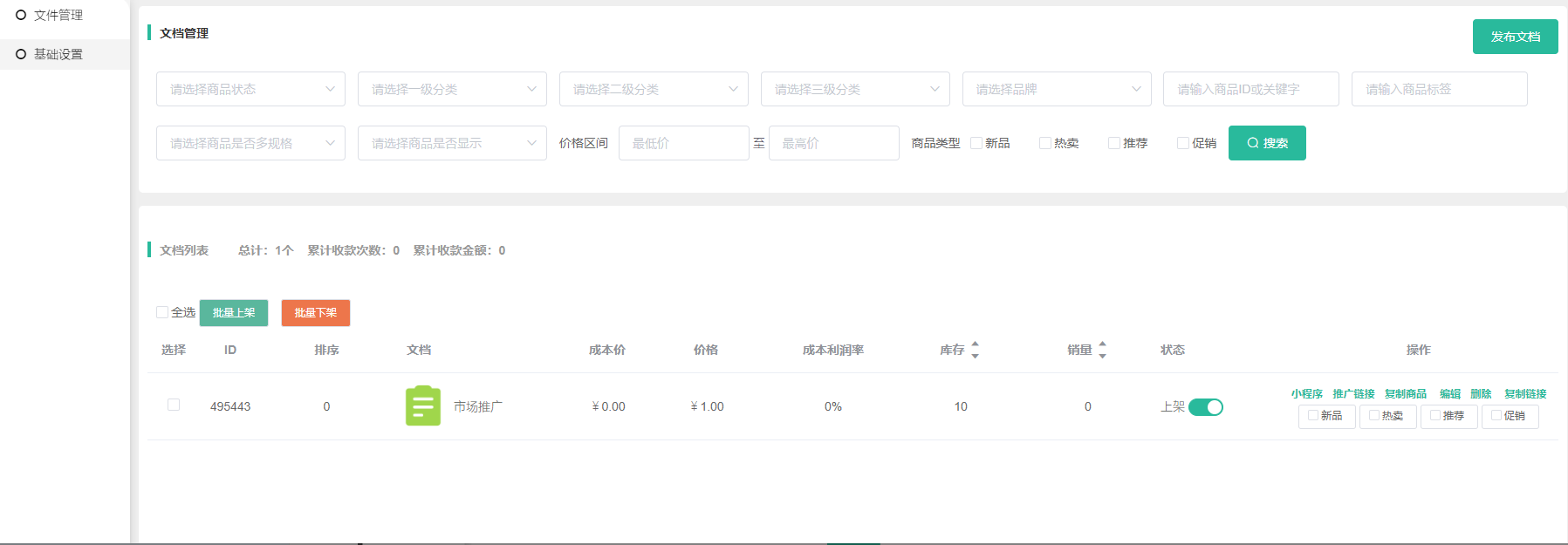Focus the 请输入商品ID或关键字 search field
Image resolution: width=1568 pixels, height=545 pixels.
coord(1250,89)
